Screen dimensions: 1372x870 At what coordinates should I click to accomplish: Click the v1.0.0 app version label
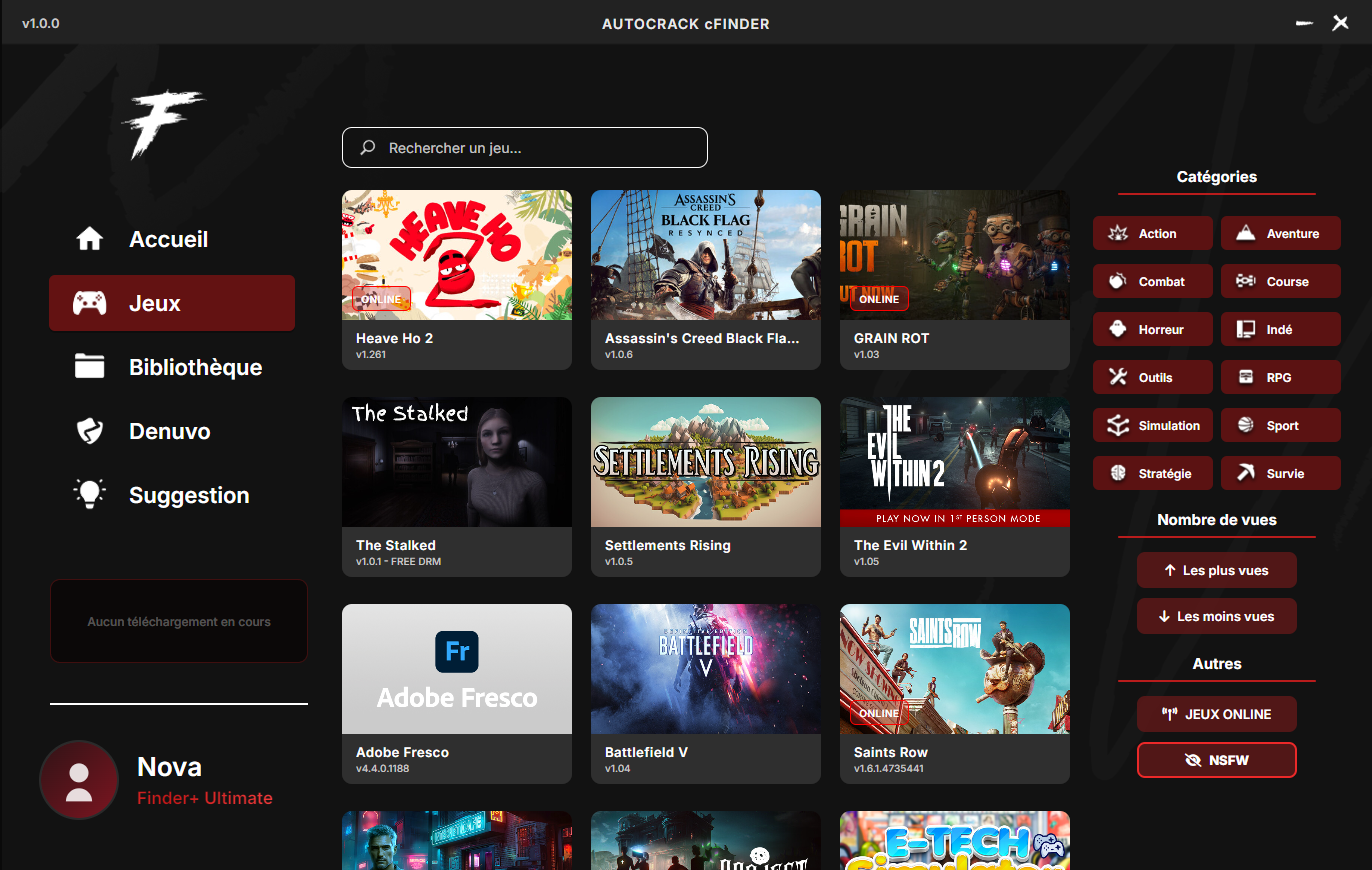41,23
